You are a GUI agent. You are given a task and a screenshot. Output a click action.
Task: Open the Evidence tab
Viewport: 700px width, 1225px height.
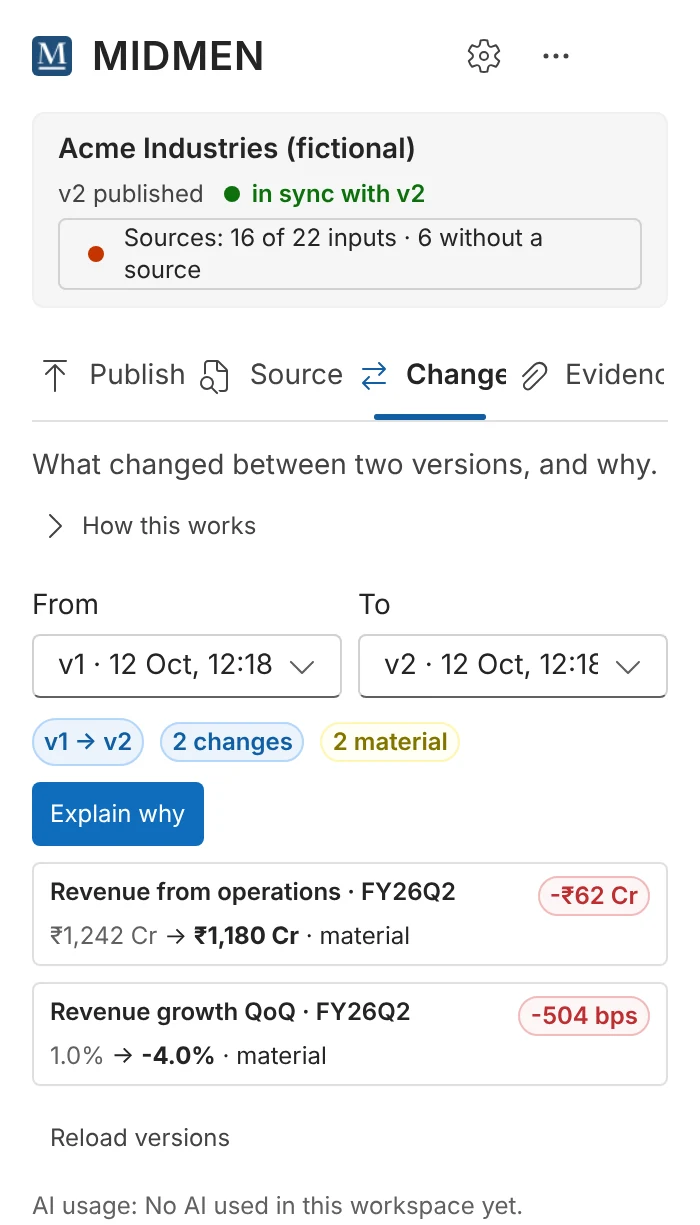tap(592, 375)
